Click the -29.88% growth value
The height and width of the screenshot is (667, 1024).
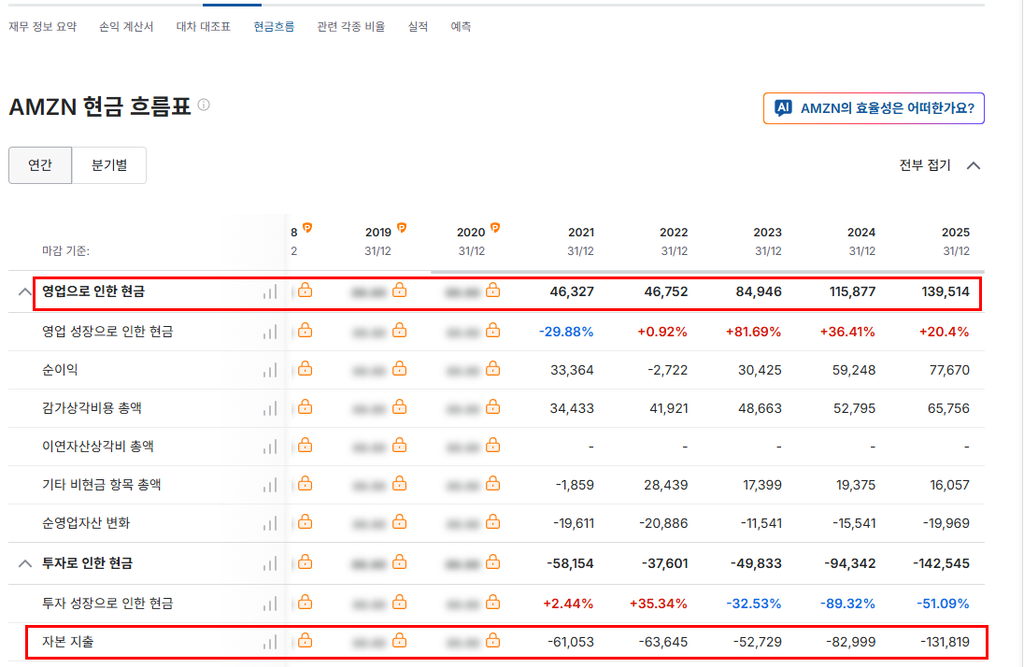tap(566, 332)
